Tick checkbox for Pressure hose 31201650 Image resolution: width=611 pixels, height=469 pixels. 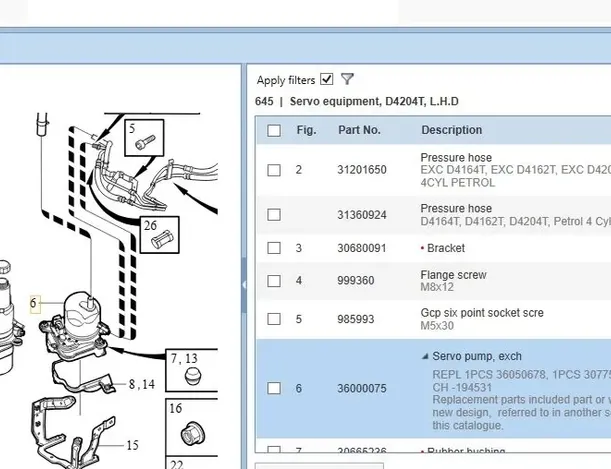(274, 170)
